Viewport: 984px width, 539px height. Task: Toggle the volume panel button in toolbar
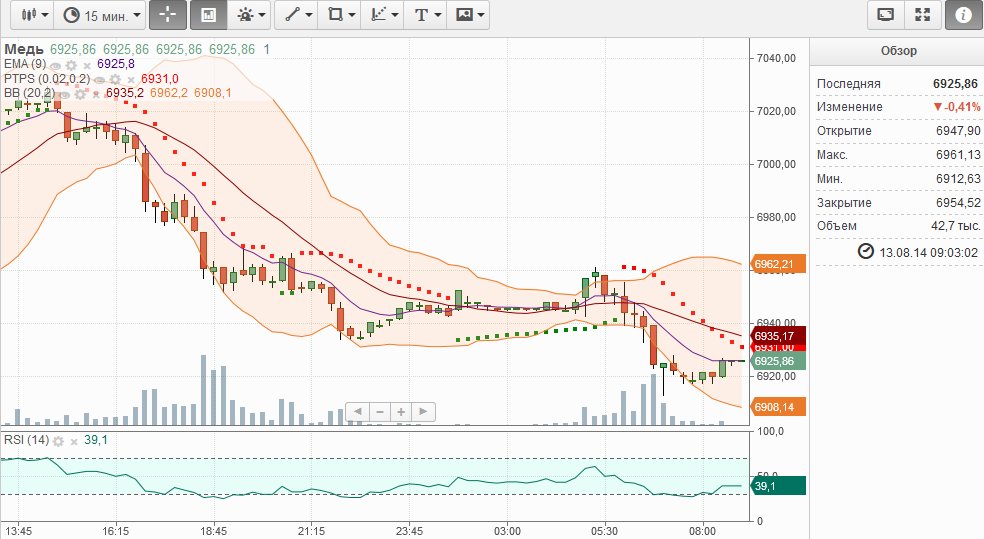(208, 15)
